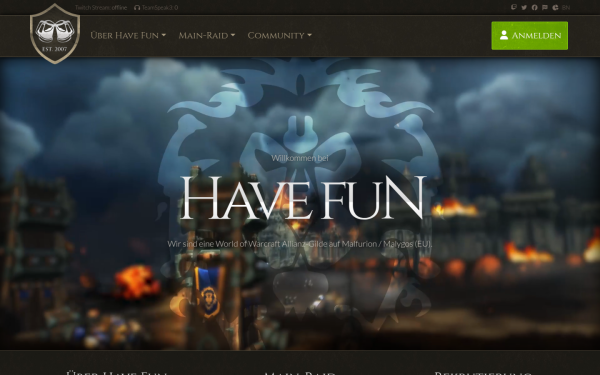600x375 pixels.
Task: Click the large HAVE FUN title
Action: (x=303, y=198)
